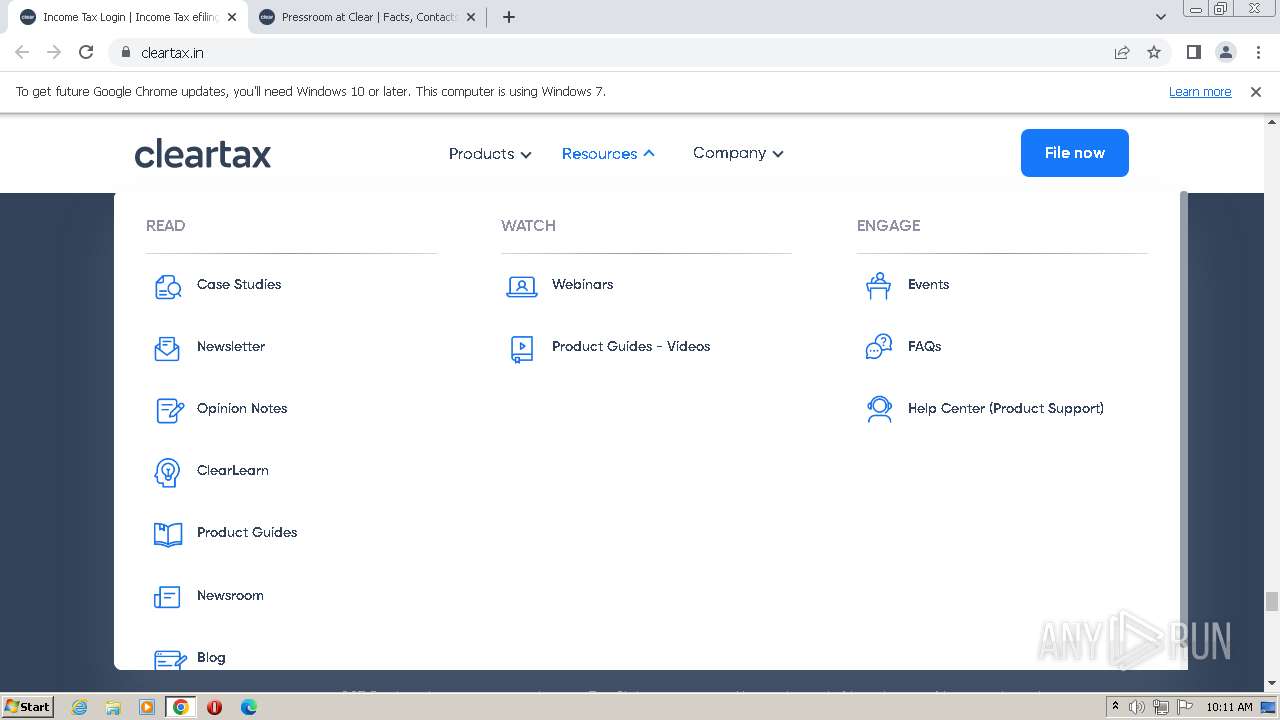The width and height of the screenshot is (1280, 720).
Task: Open the Windows Start menu
Action: click(27, 707)
